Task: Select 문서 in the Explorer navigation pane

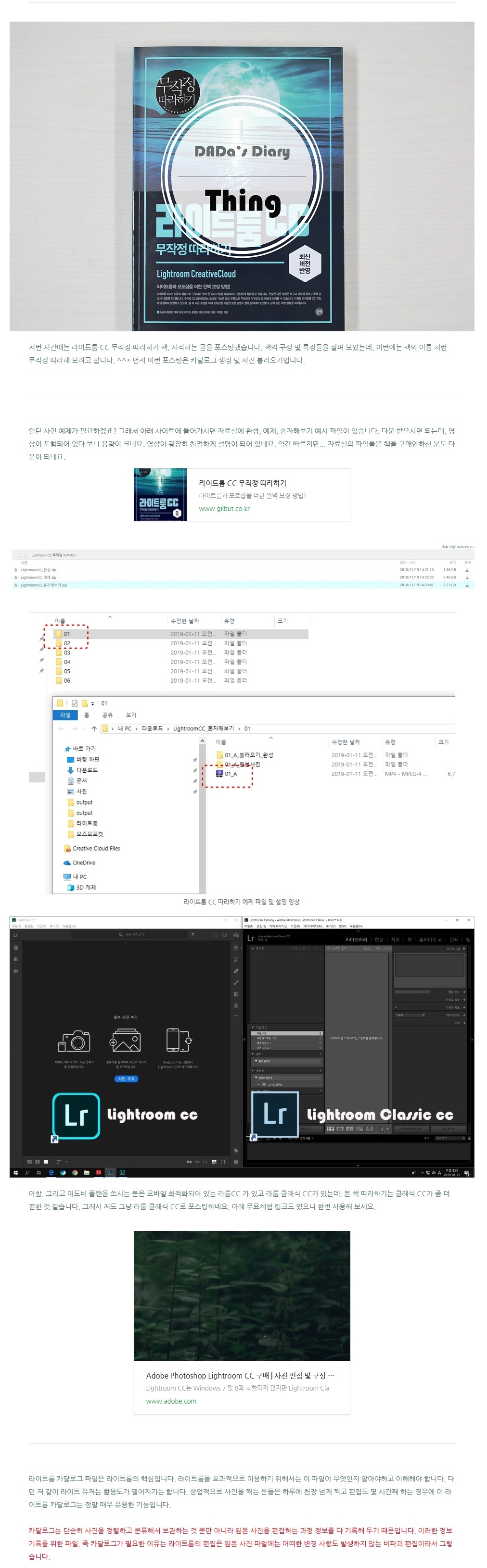Action: pos(82,781)
